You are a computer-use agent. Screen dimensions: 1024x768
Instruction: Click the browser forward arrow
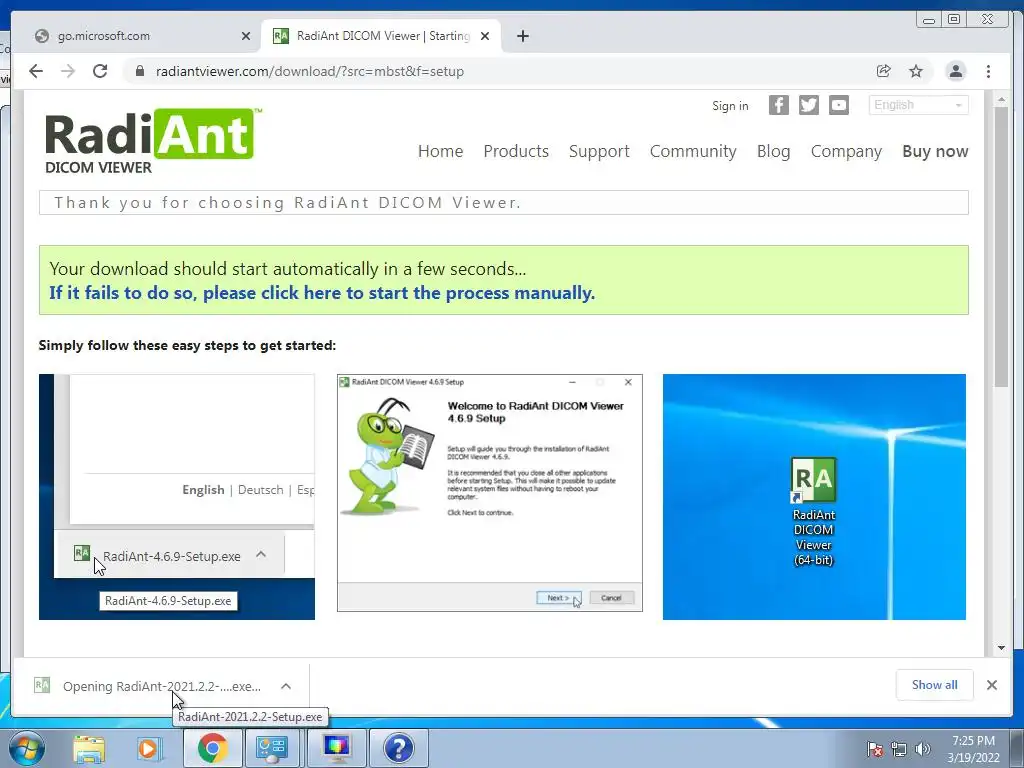68,71
